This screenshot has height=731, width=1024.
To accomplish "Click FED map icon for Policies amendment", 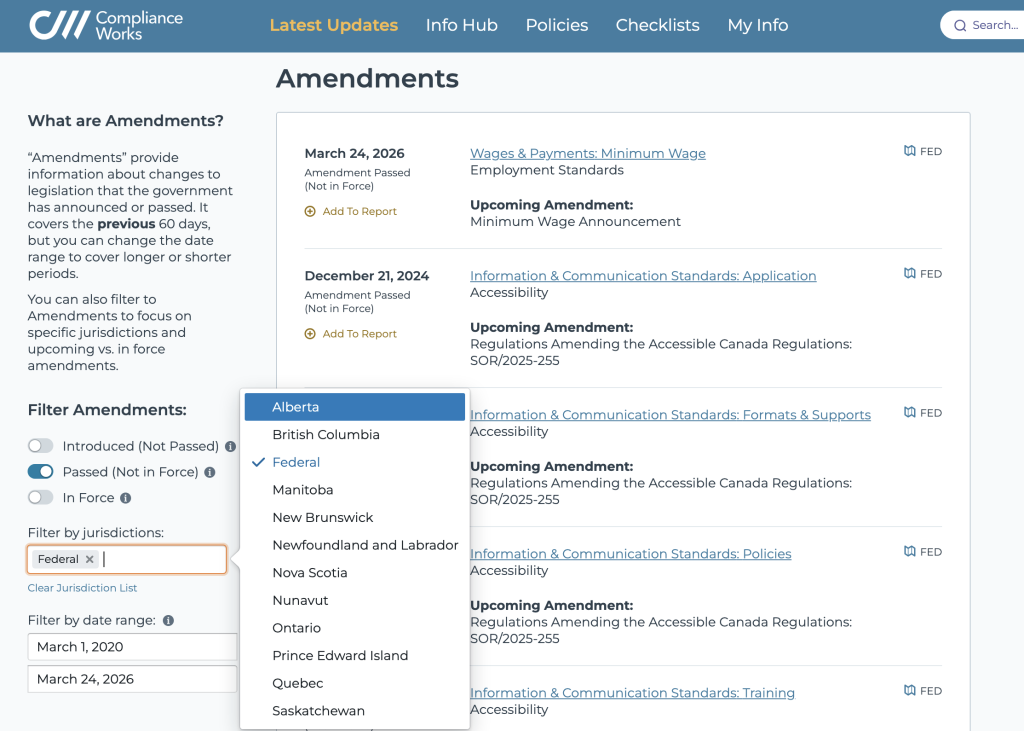I will (x=909, y=551).
